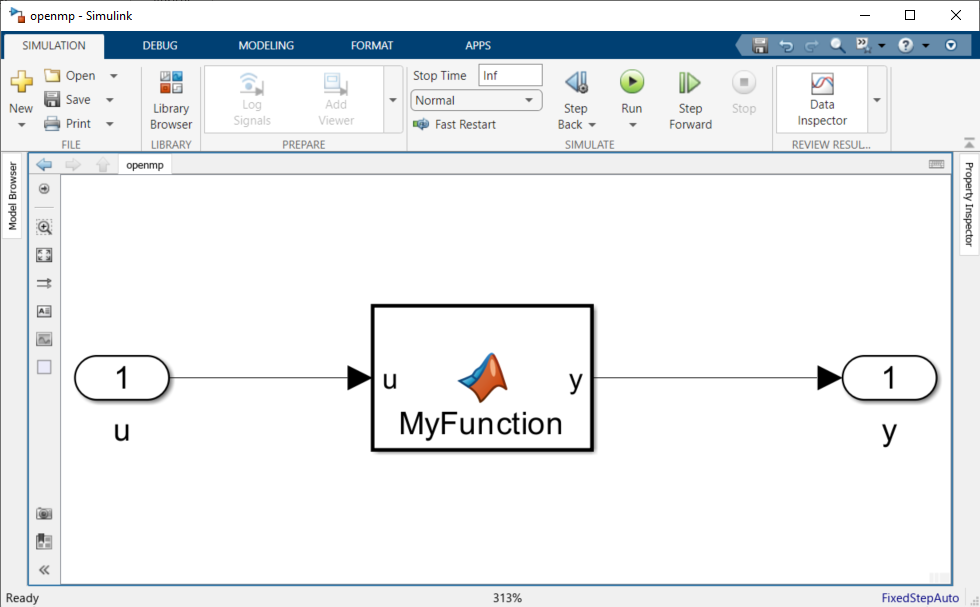Select the openmp breadcrumb tab

coord(145,165)
